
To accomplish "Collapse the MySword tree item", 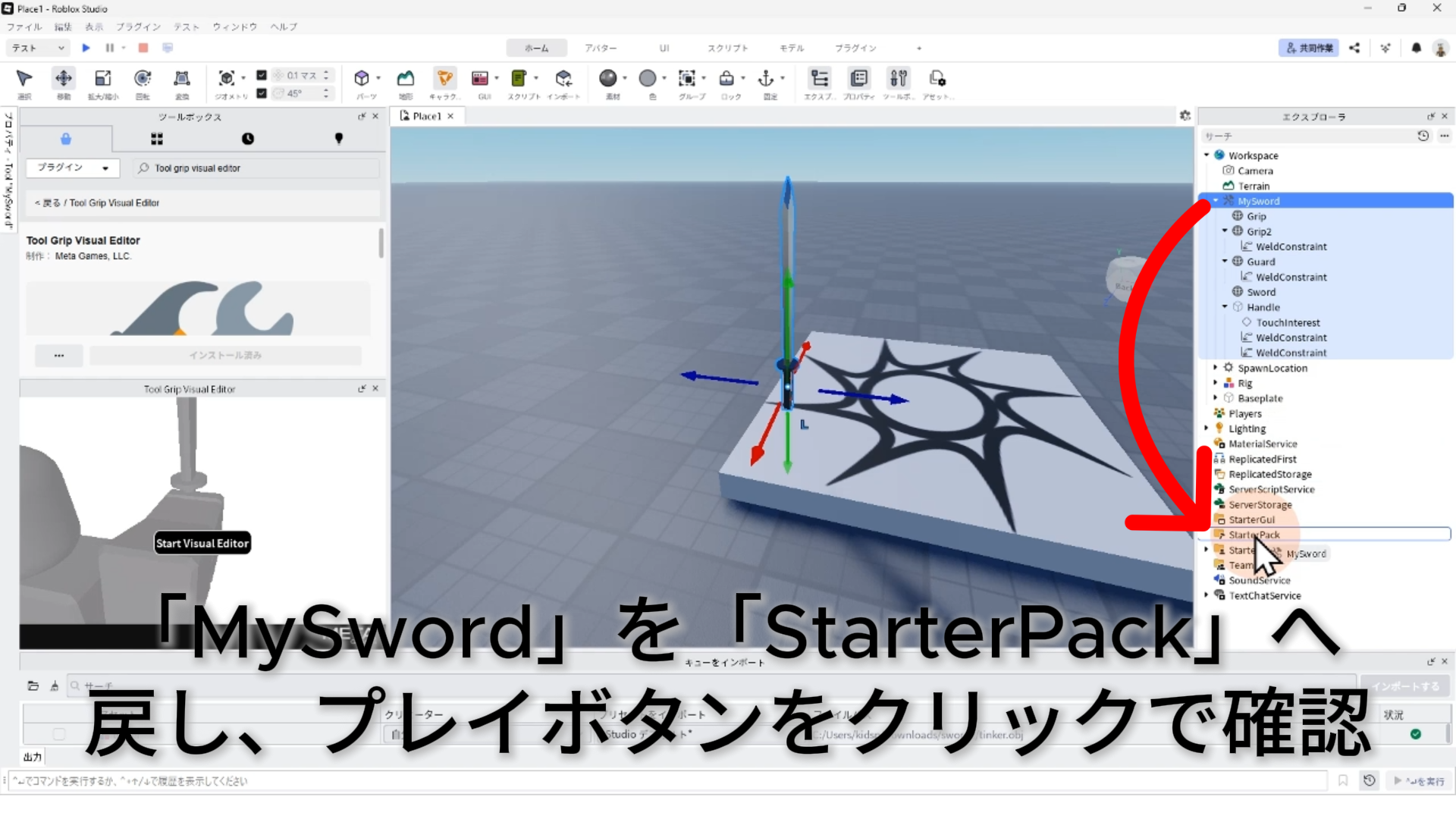I will click(1216, 201).
